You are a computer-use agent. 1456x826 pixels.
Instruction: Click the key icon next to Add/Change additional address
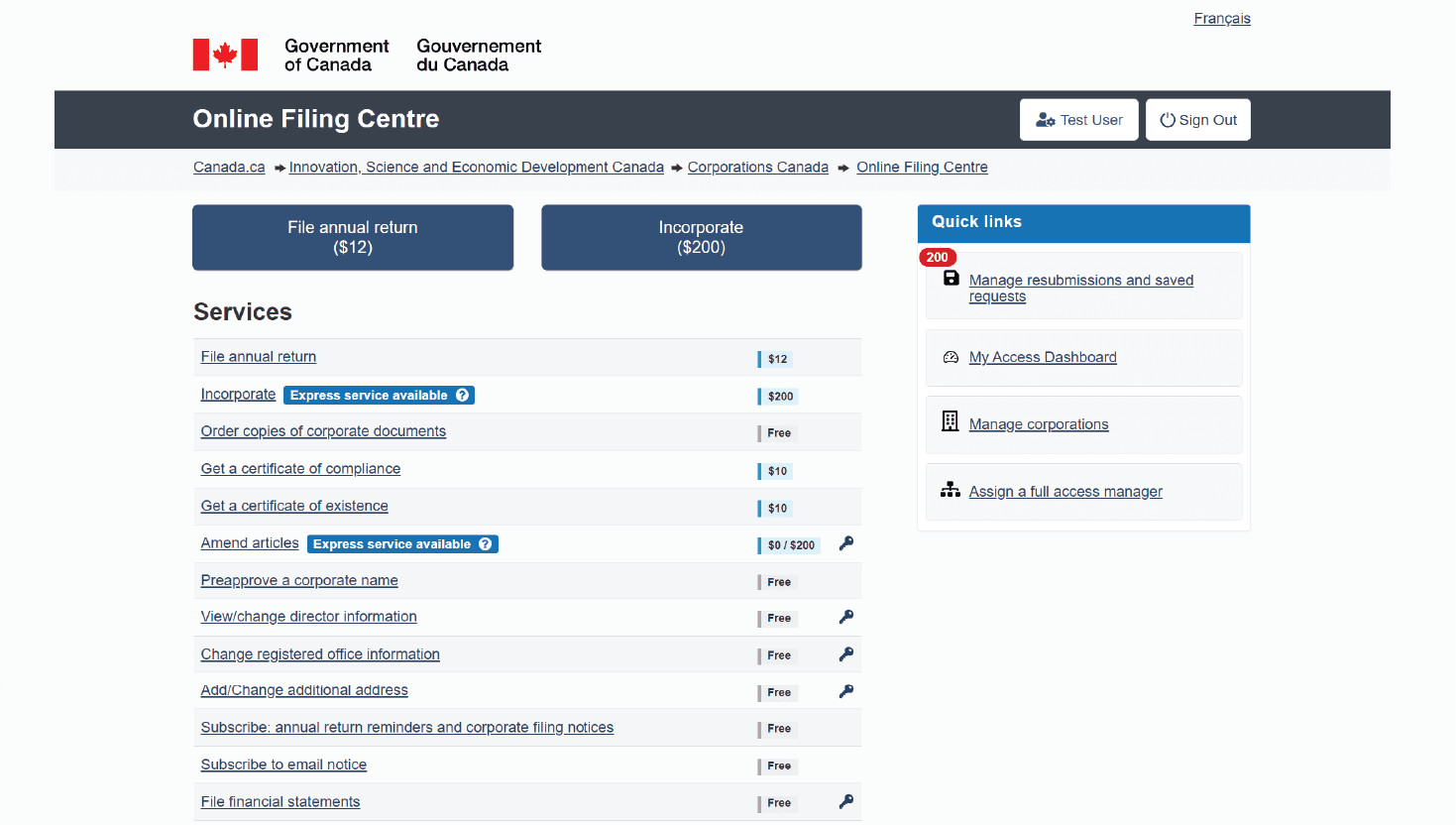845,691
